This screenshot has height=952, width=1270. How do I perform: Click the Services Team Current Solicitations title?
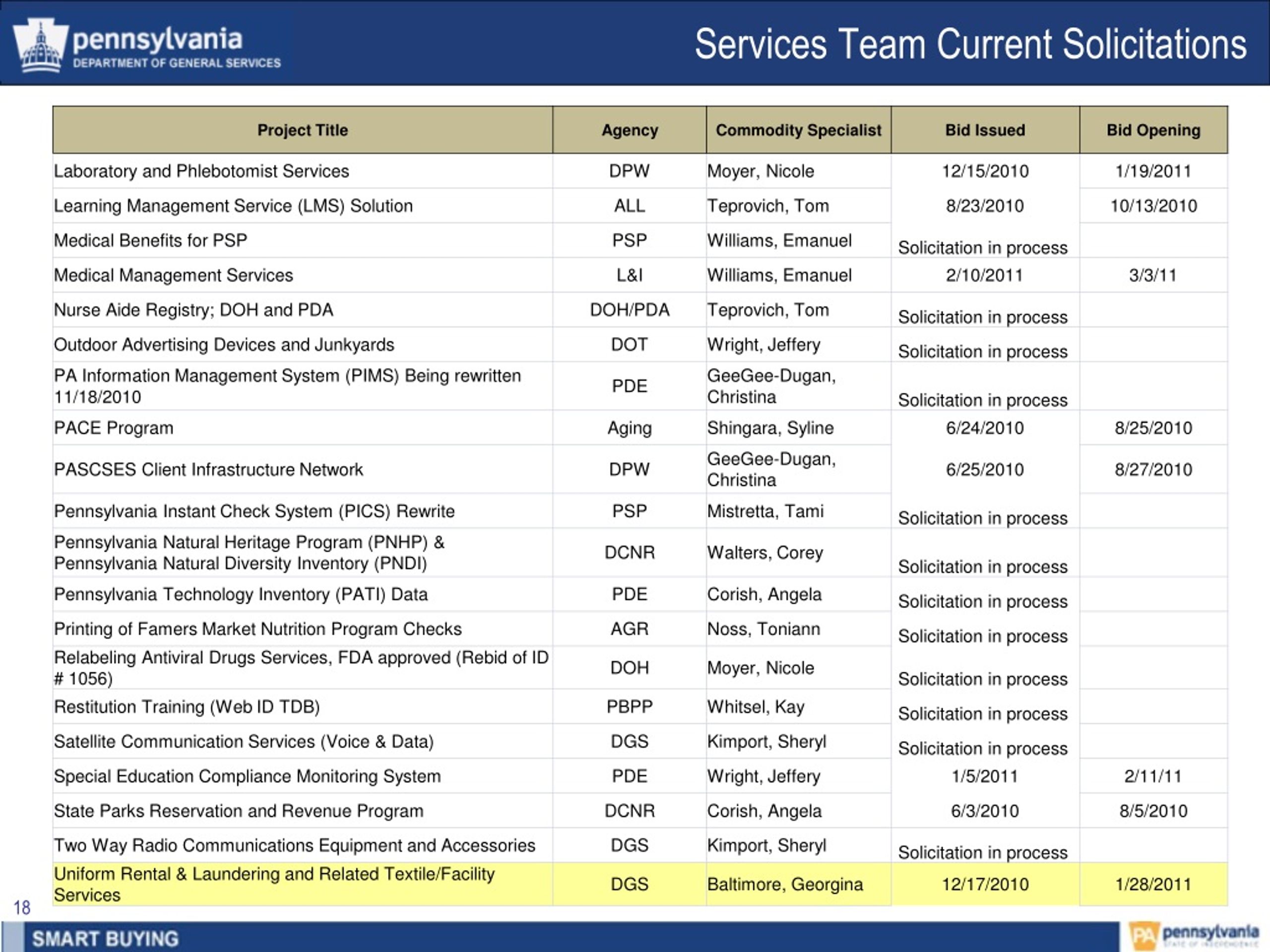(x=970, y=44)
